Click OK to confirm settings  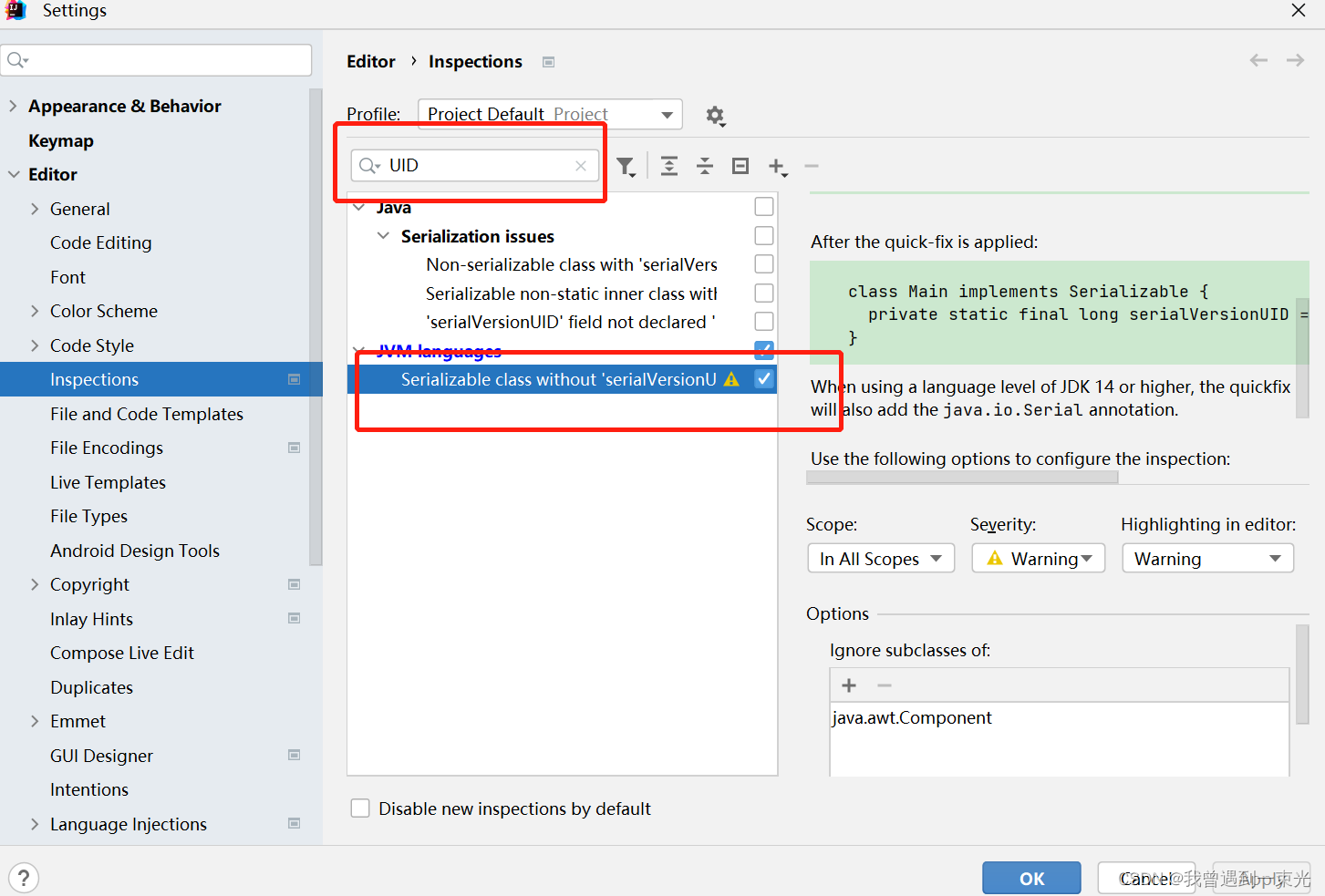tap(1031, 878)
